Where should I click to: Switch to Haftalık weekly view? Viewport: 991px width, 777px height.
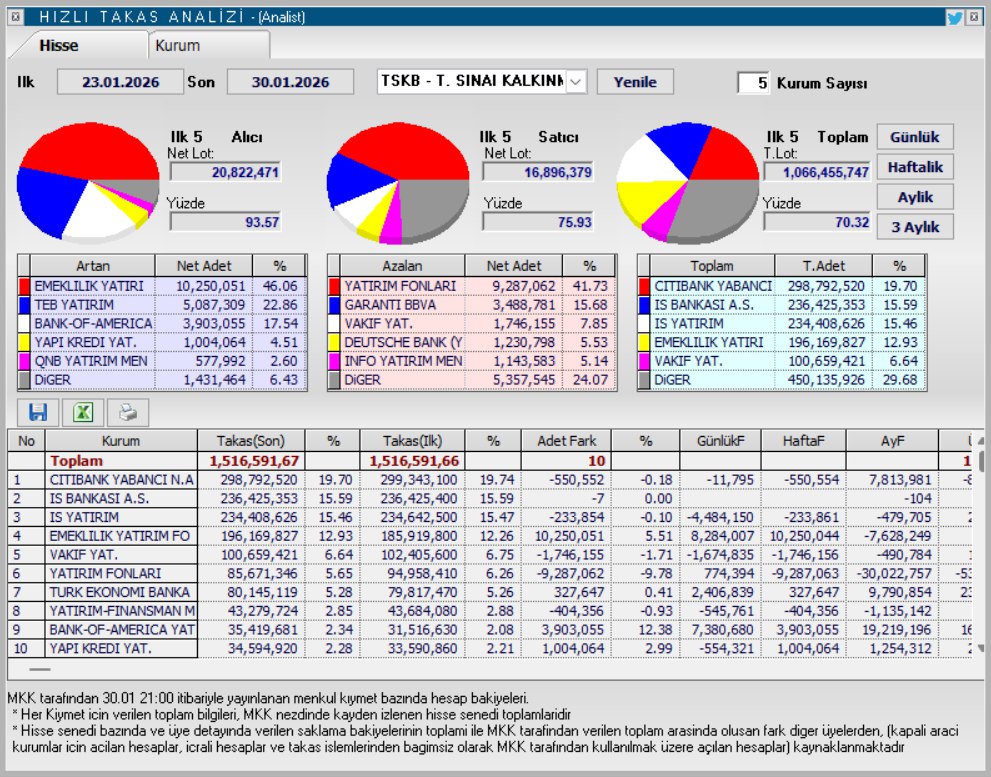tap(915, 167)
